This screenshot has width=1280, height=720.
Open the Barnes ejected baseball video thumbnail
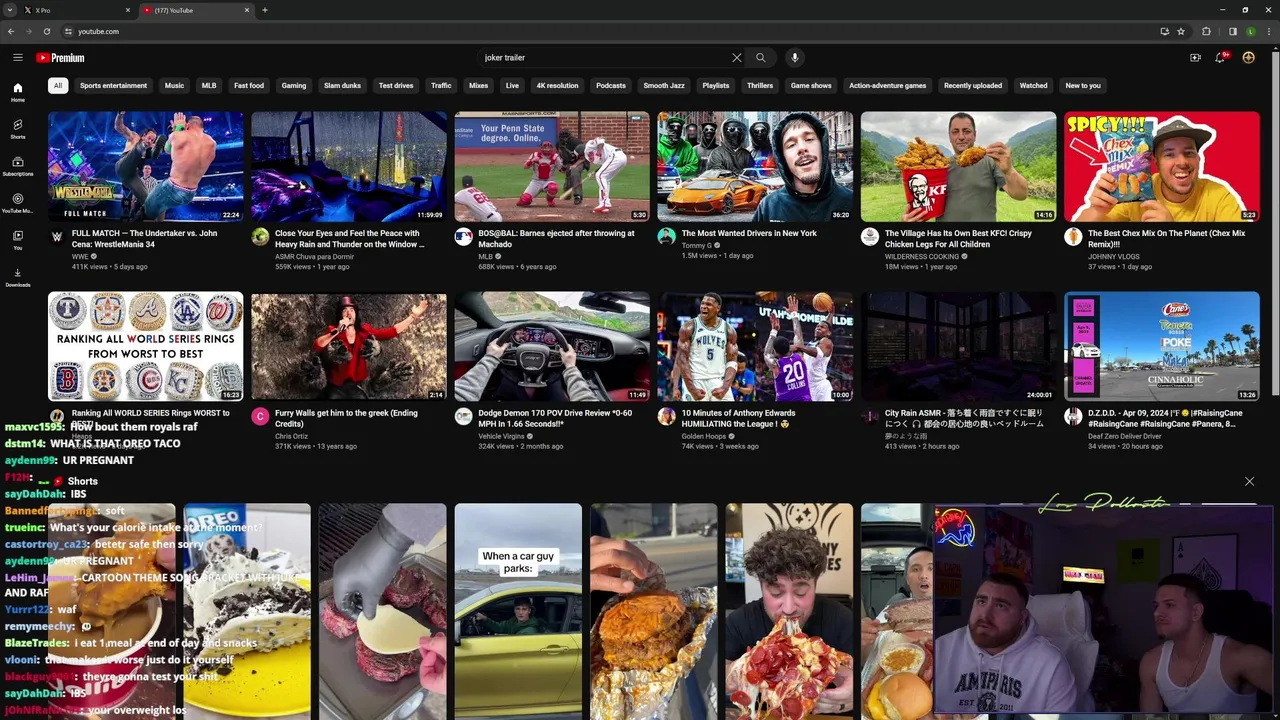click(552, 166)
